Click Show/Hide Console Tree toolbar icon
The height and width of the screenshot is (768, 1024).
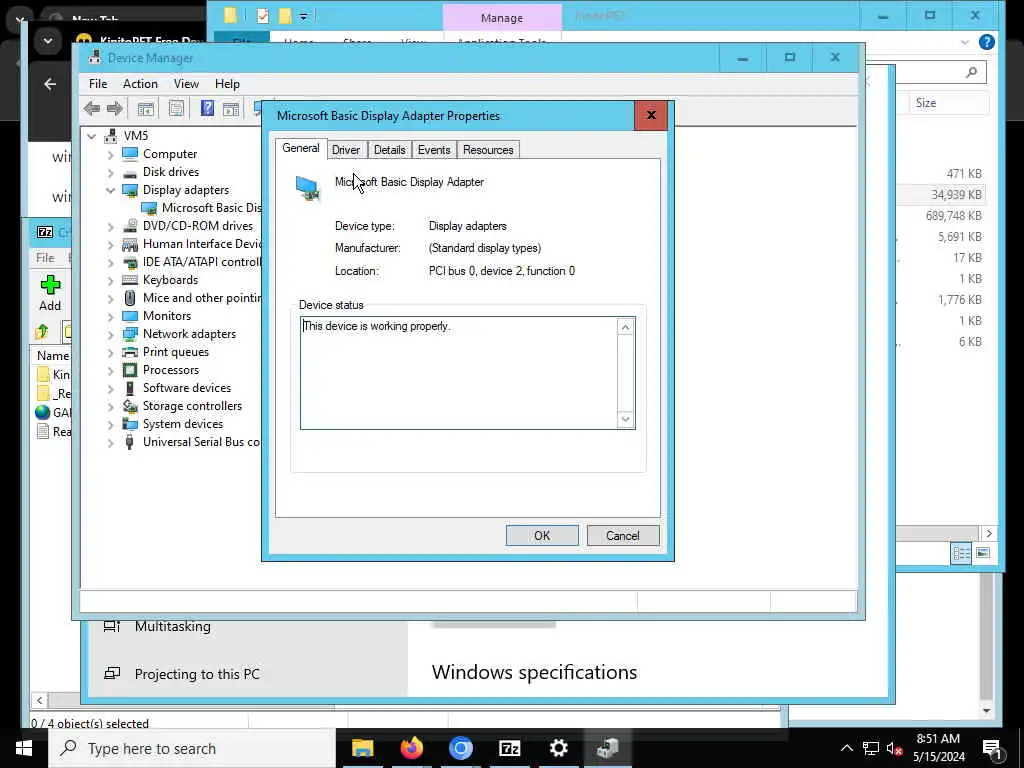point(146,108)
